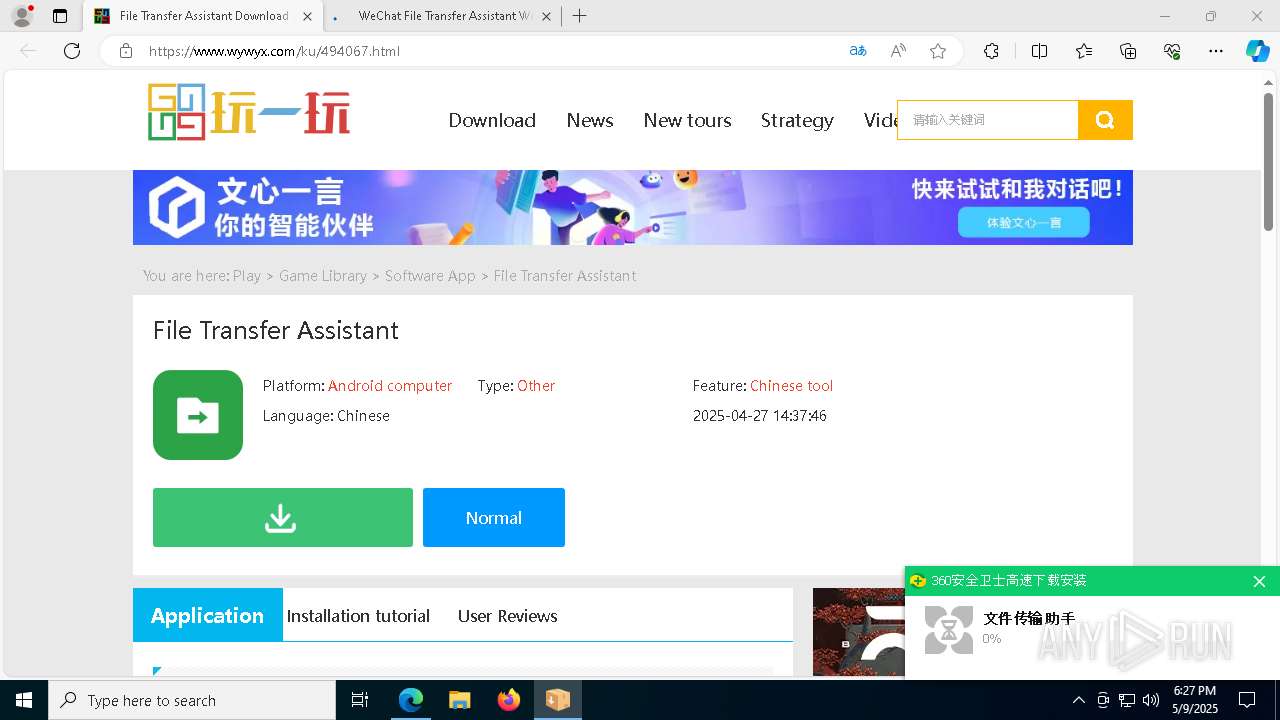Open the New tours menu item
Image resolution: width=1280 pixels, height=720 pixels.
click(x=688, y=120)
